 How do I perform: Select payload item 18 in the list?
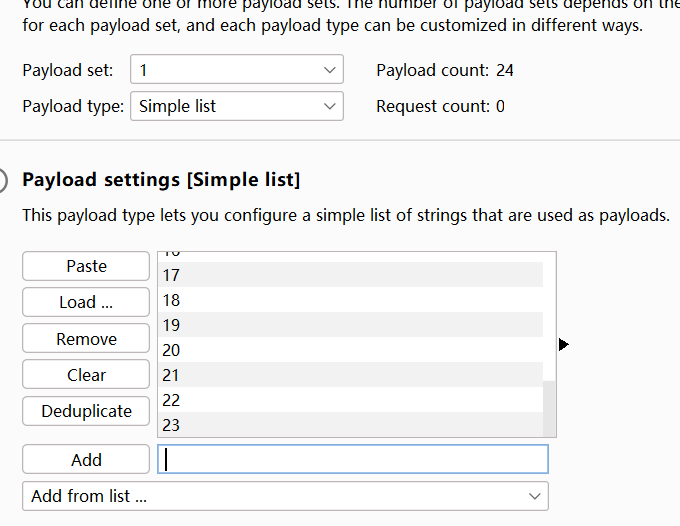pos(350,300)
